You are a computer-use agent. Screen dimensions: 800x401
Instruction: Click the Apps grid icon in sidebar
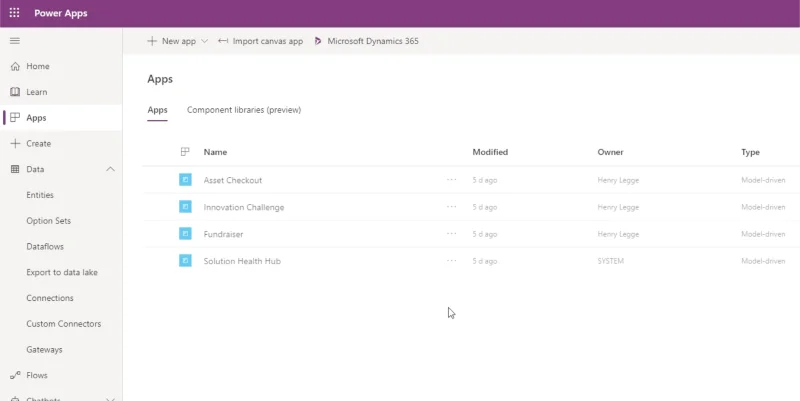(15, 118)
